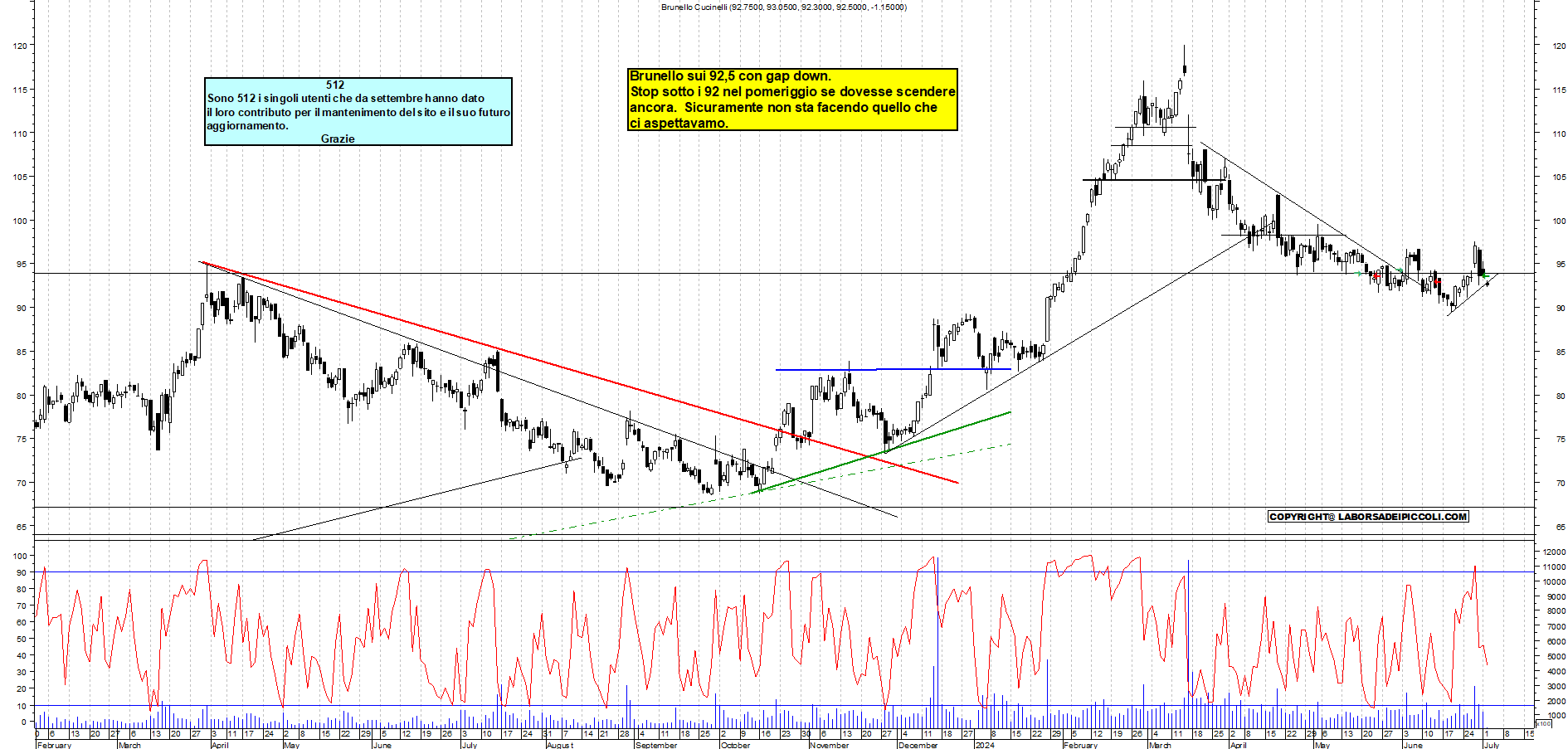Click the 'ci aspettavamo.' line in yellow note
This screenshot has height=749, width=1568.
[679, 124]
